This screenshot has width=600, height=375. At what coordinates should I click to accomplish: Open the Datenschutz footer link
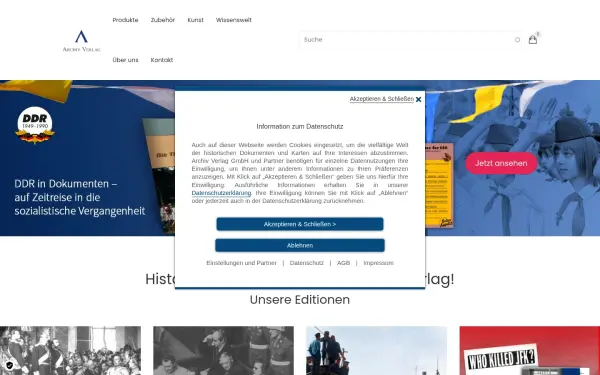(x=307, y=263)
